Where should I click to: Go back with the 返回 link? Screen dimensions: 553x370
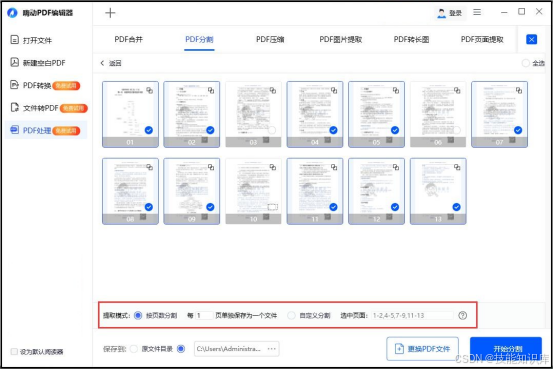(111, 63)
